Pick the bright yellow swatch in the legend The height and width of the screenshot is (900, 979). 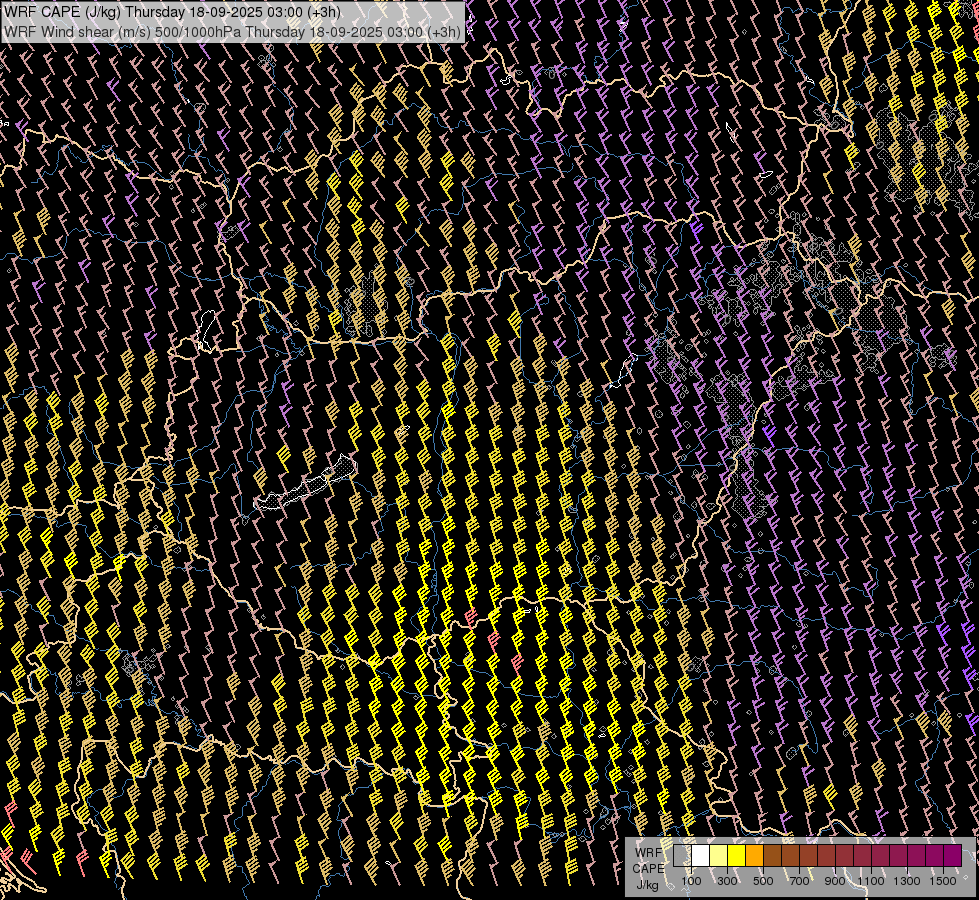click(737, 855)
